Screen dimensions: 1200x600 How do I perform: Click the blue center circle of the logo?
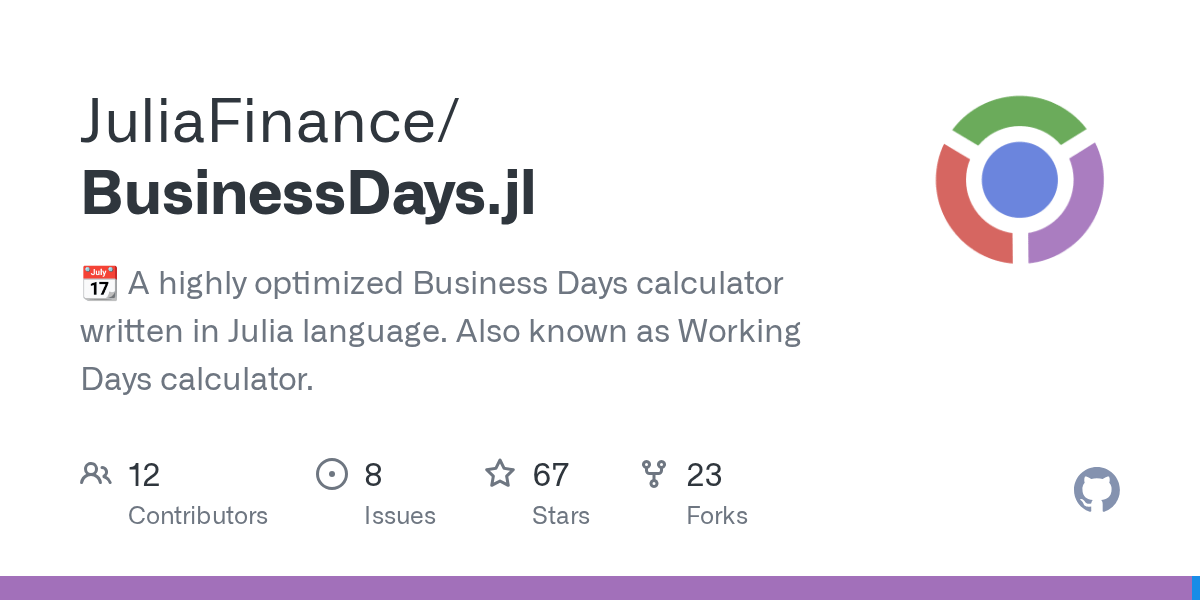[x=1019, y=180]
